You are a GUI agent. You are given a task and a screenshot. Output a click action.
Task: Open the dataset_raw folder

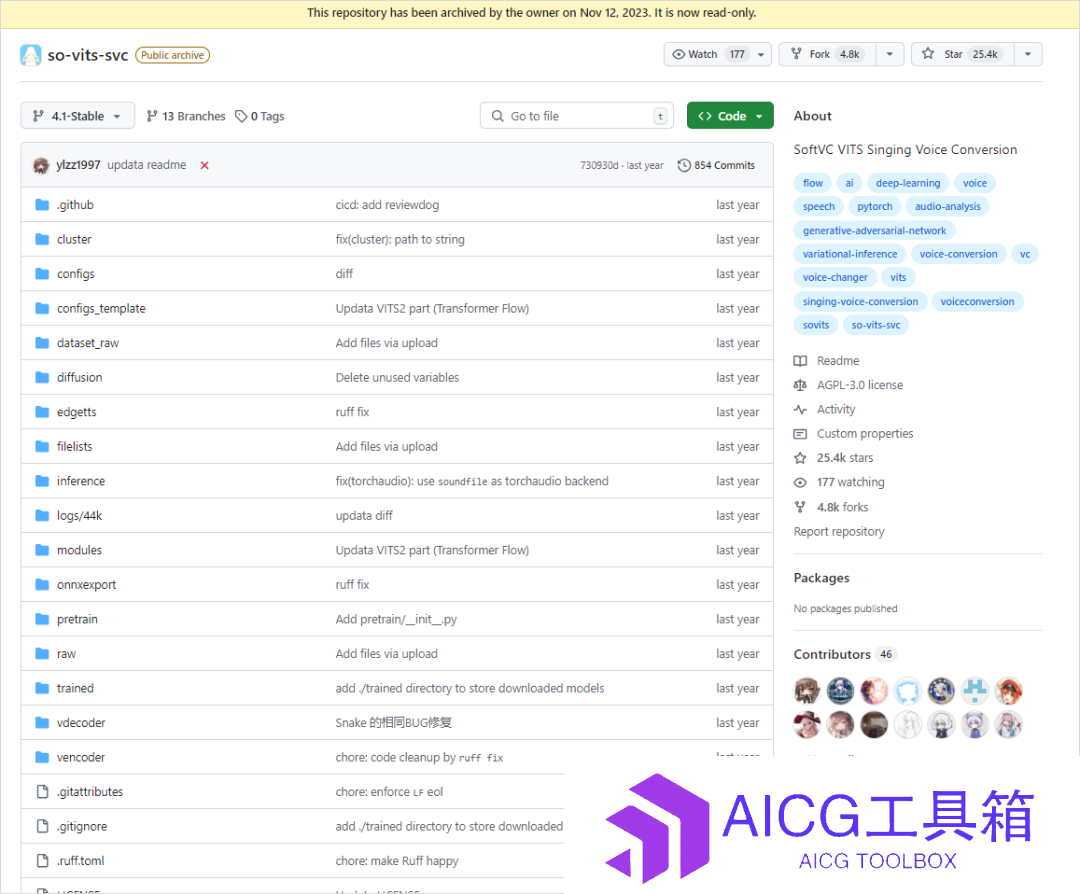pos(88,343)
